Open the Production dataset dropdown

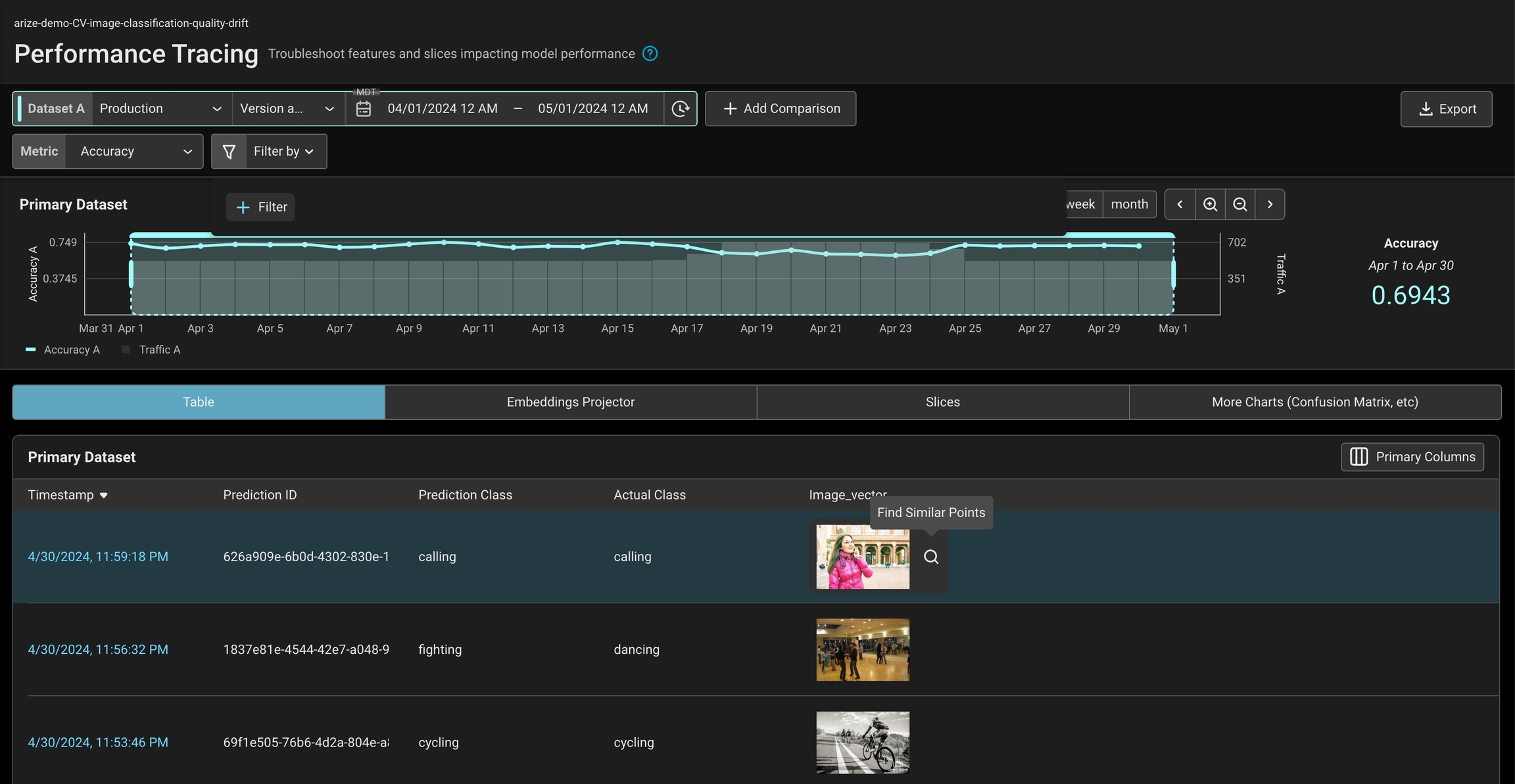tap(160, 109)
